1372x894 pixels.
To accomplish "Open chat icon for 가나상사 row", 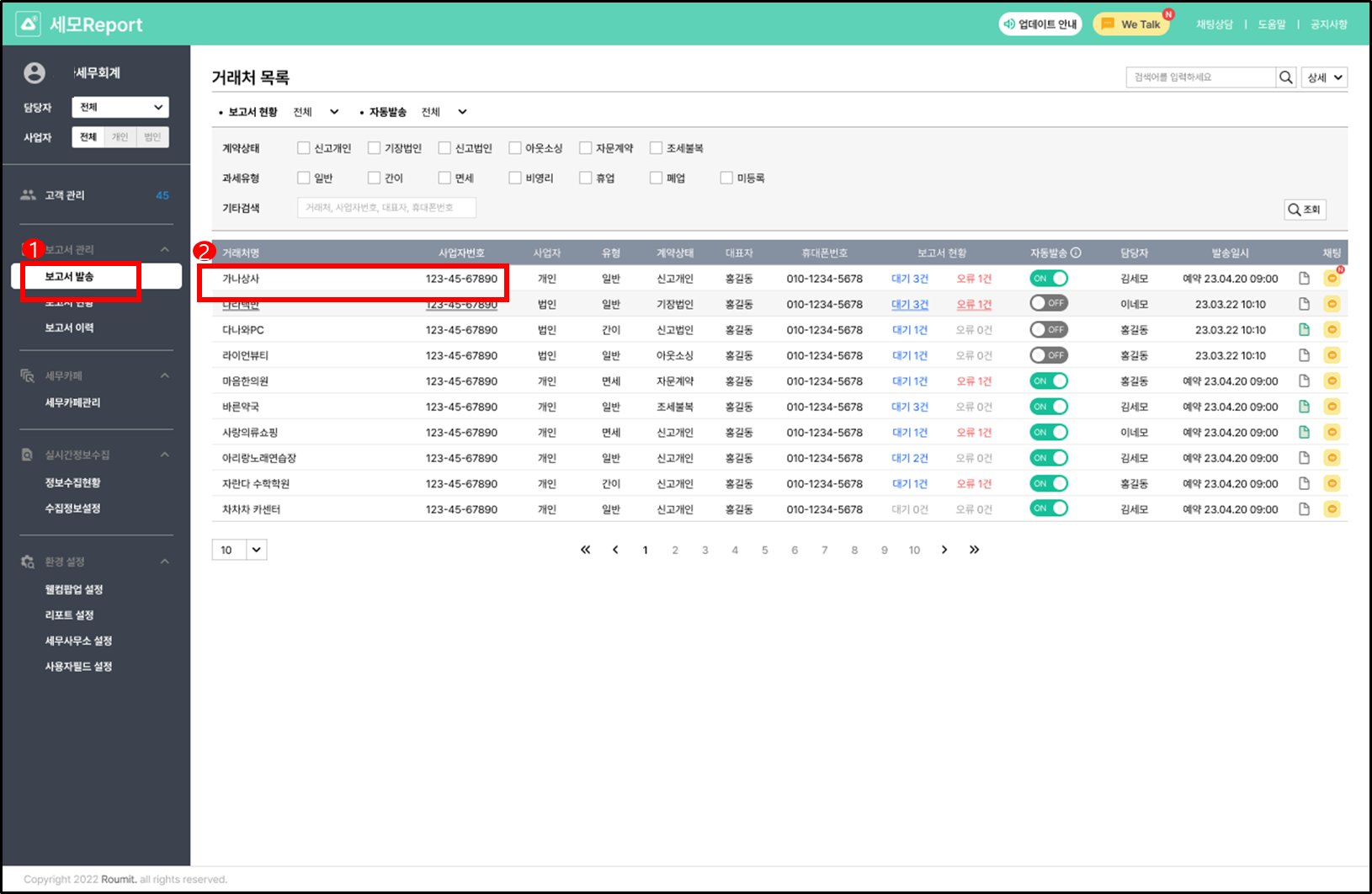I will click(x=1332, y=279).
